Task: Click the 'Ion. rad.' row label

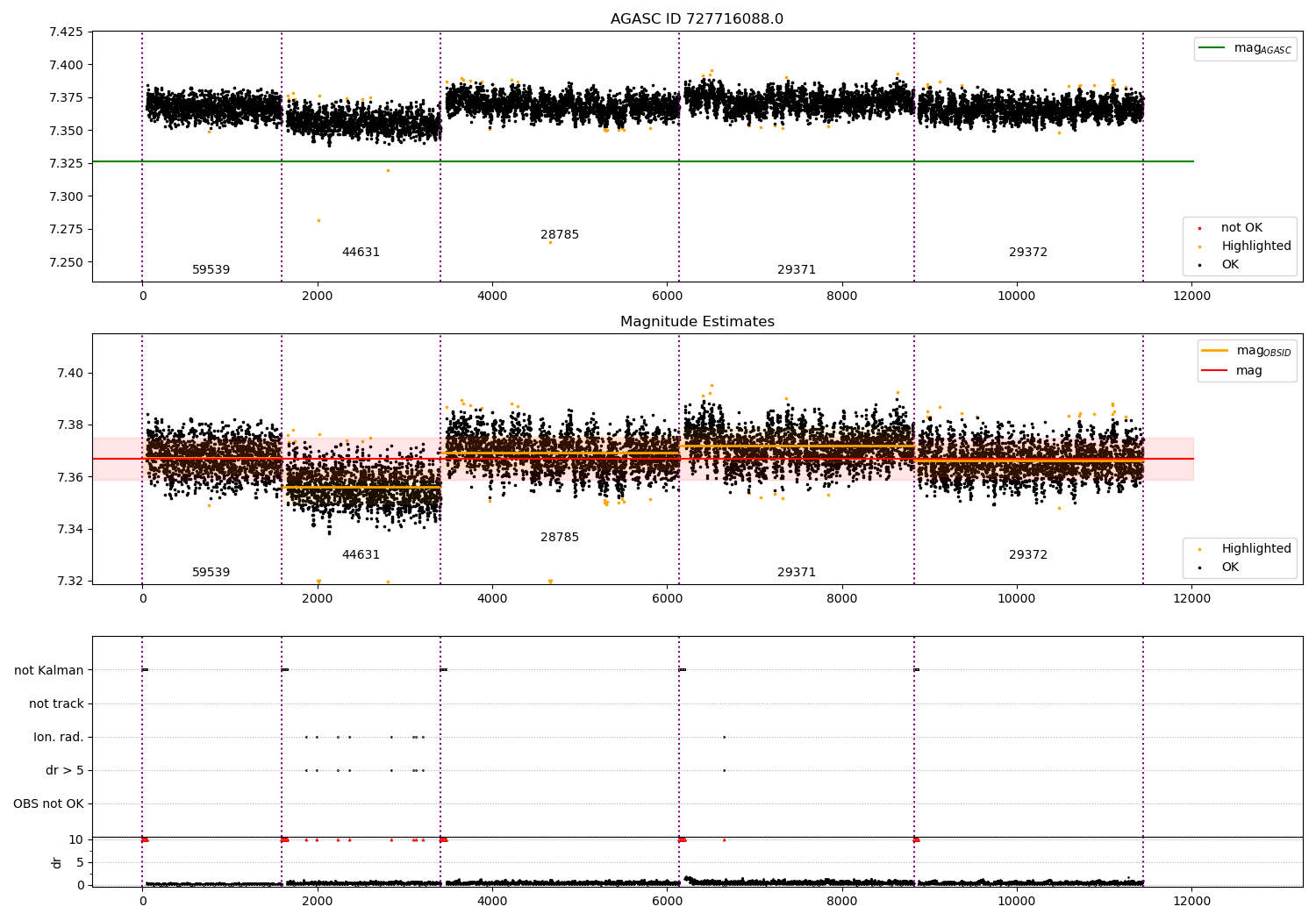Action: (59, 738)
